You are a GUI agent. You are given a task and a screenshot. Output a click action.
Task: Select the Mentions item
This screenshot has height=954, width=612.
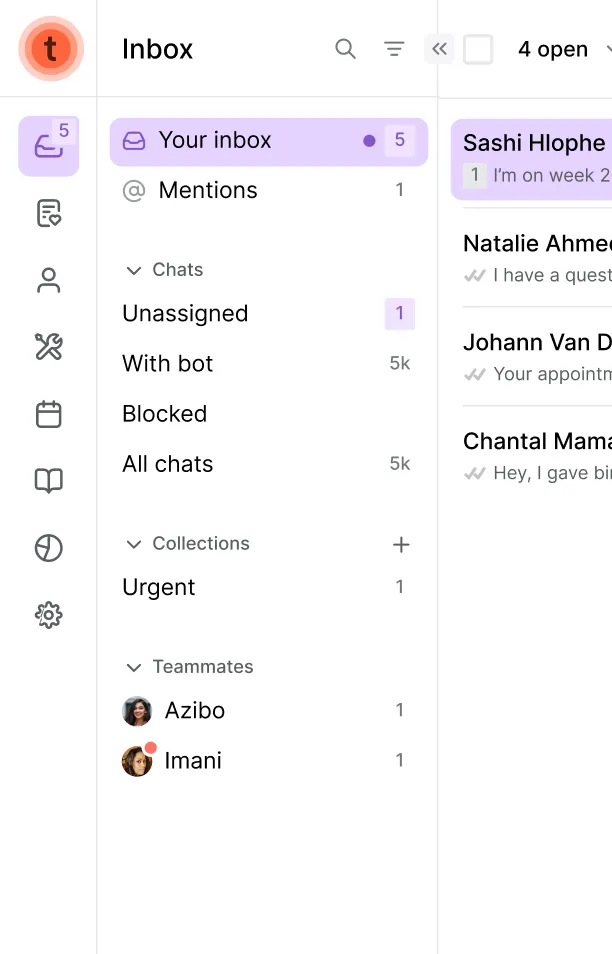(208, 190)
